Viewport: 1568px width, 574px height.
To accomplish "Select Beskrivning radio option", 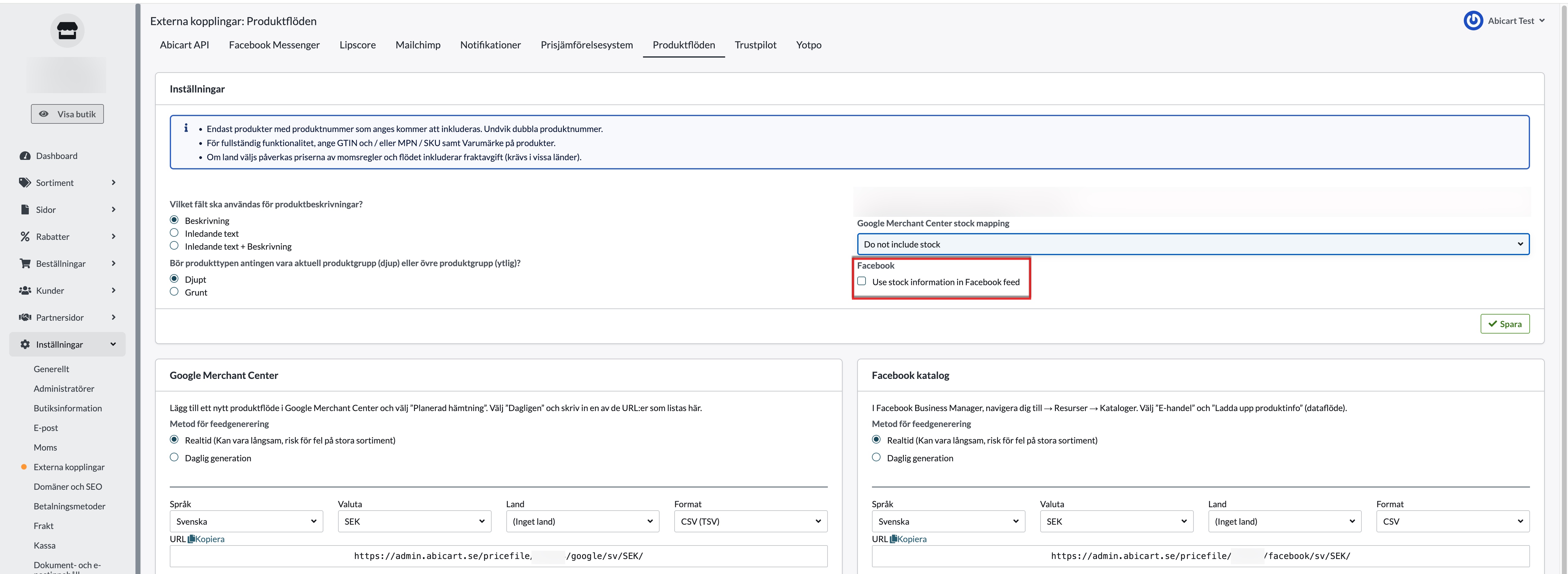I will [x=174, y=220].
